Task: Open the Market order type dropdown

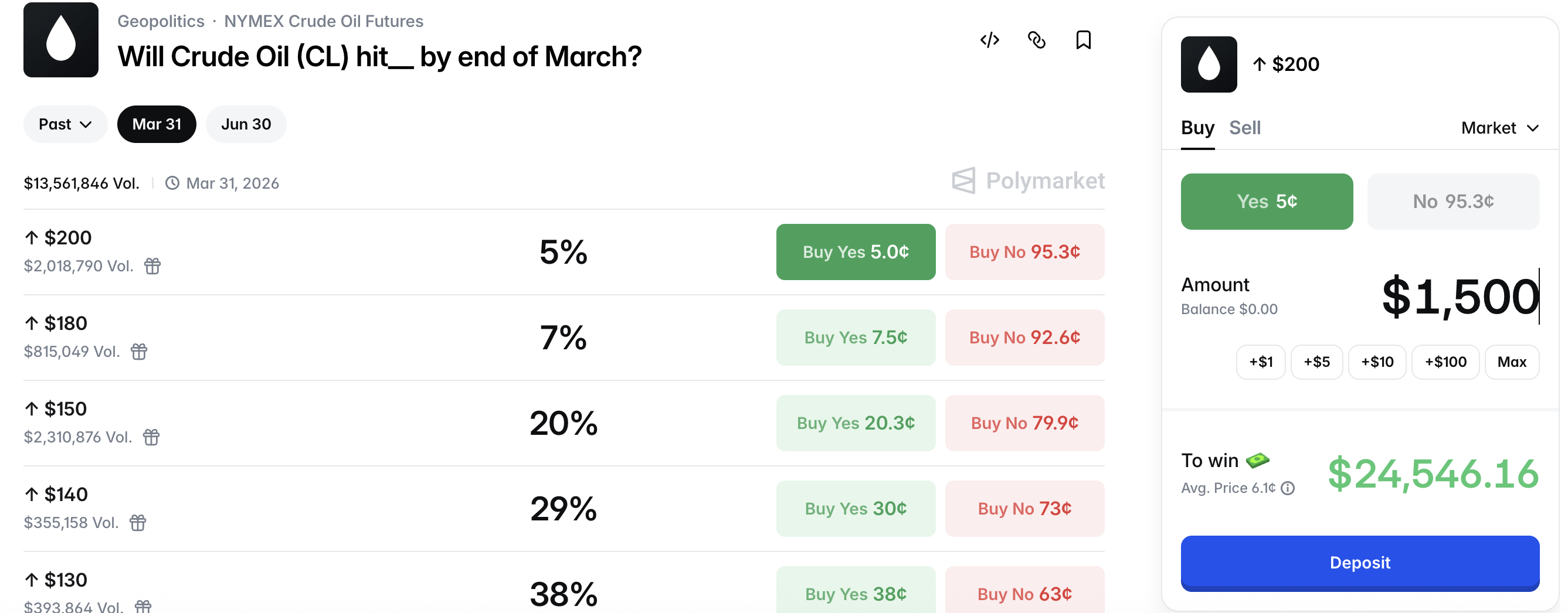Action: pos(1500,128)
